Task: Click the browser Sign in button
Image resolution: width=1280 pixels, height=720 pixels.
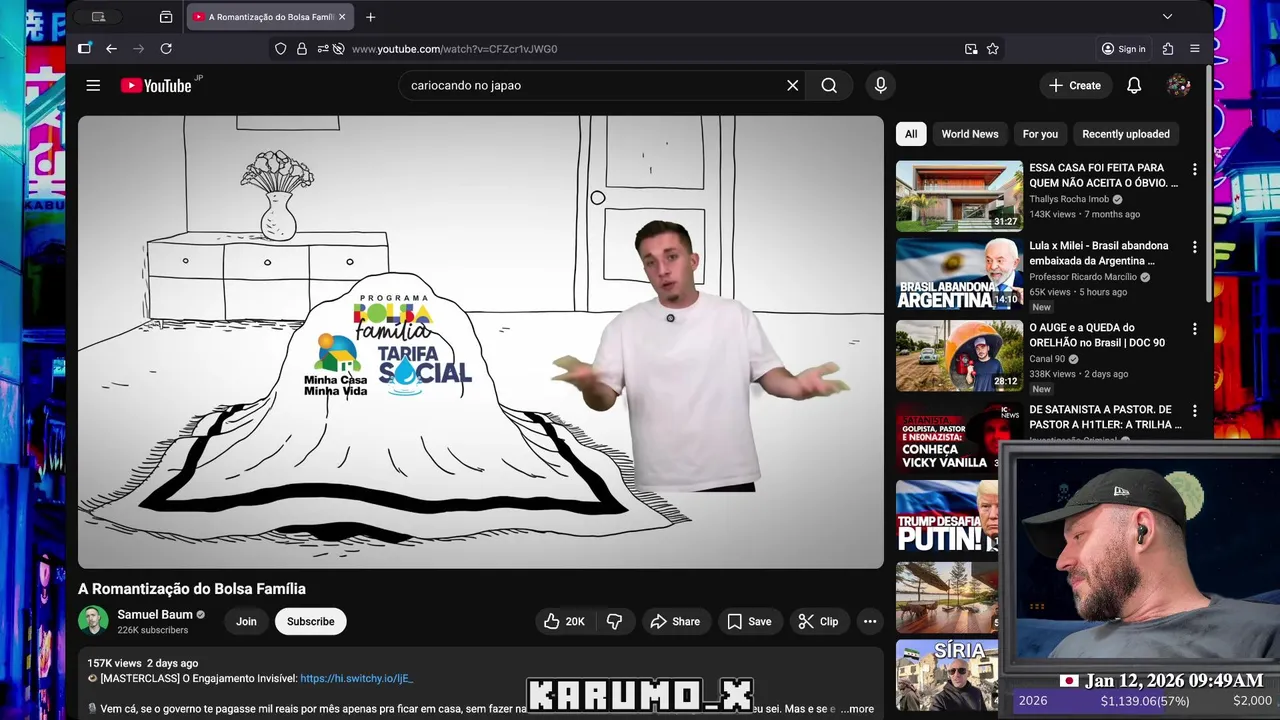Action: pos(1123,49)
